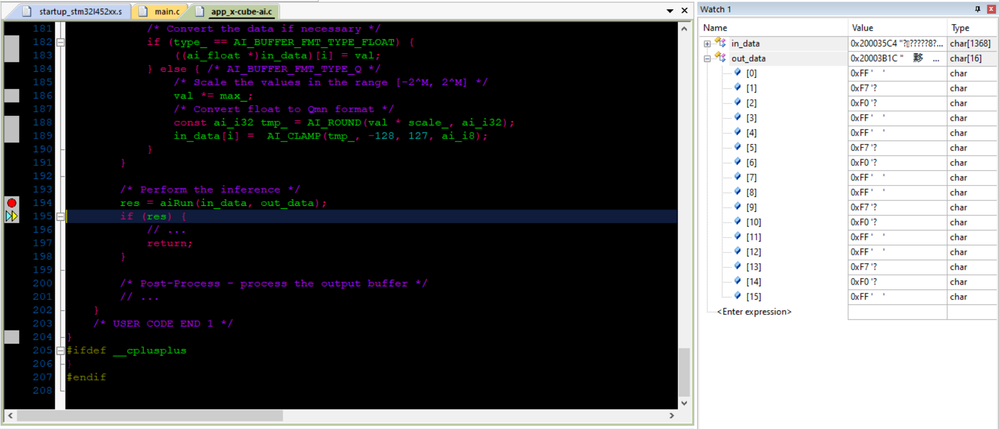
Task: Click the element icon beside [11]
Action: (738, 237)
